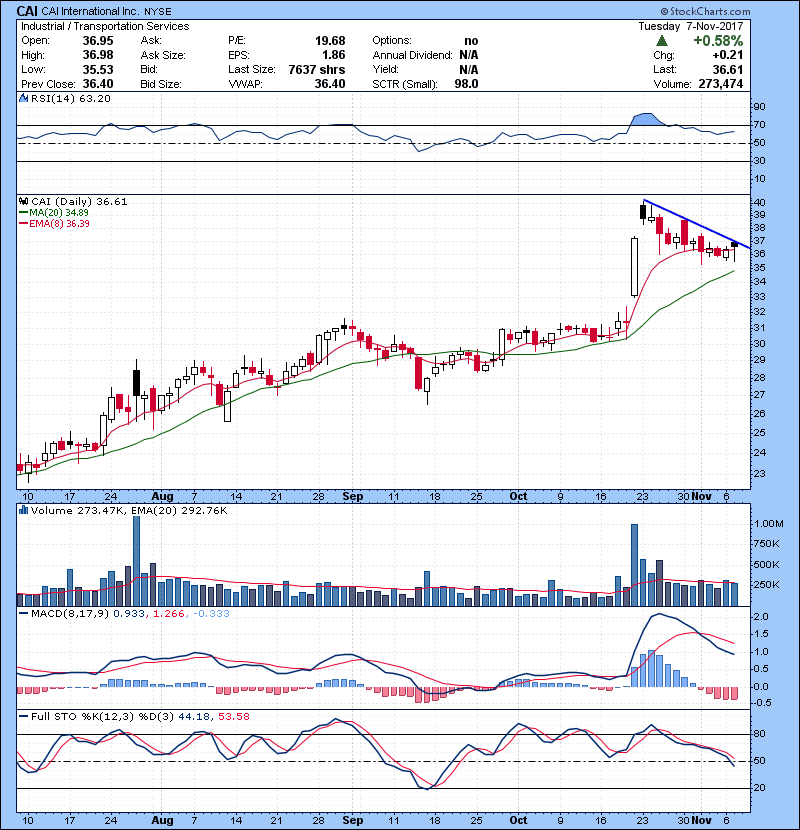Click the Industrial / Transportation Services sector label
The width and height of the screenshot is (800, 830).
[x=105, y=26]
